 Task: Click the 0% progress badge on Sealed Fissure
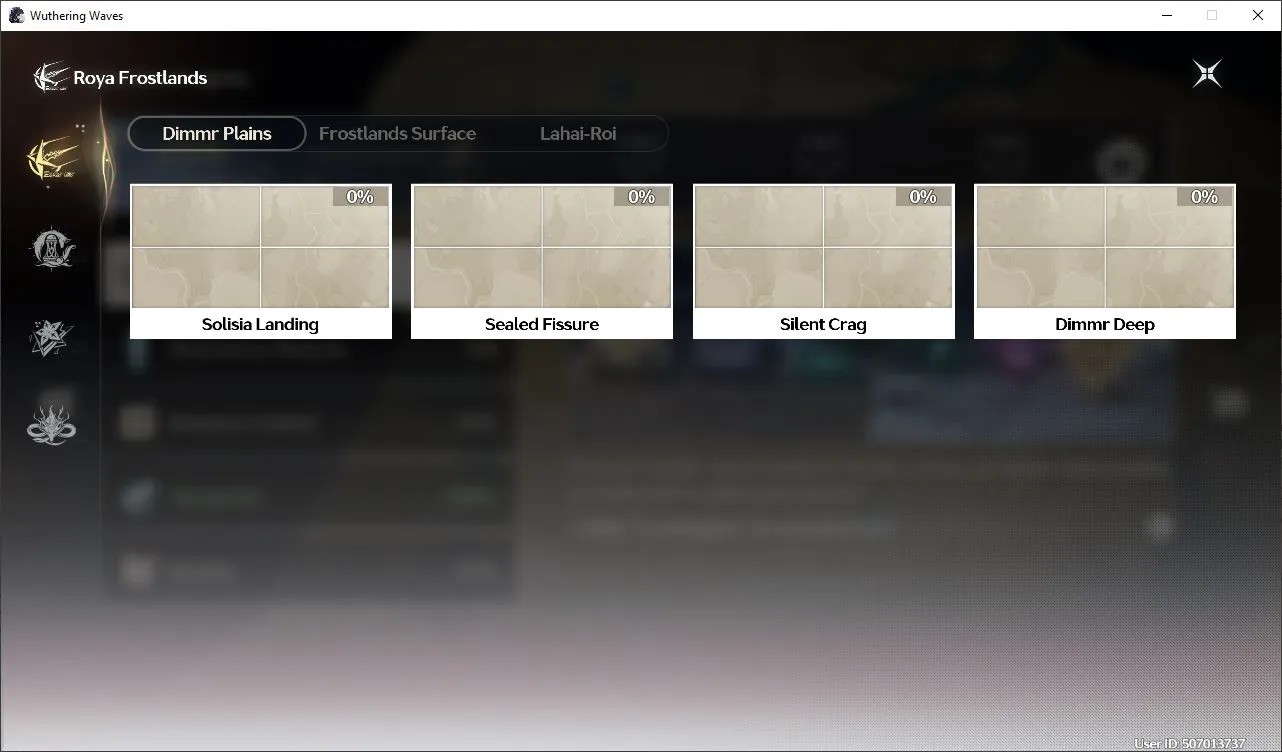(x=642, y=197)
